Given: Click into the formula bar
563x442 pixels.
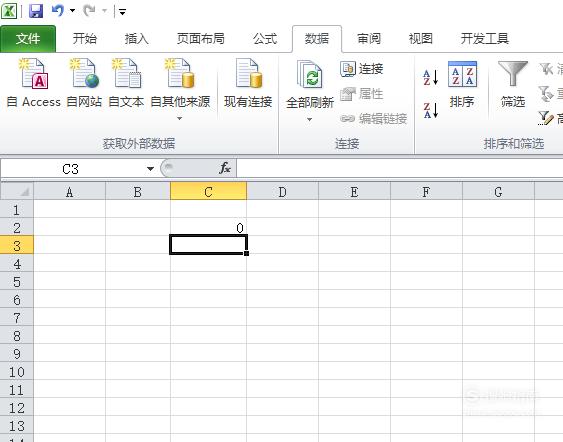Looking at the screenshot, I should point(399,168).
